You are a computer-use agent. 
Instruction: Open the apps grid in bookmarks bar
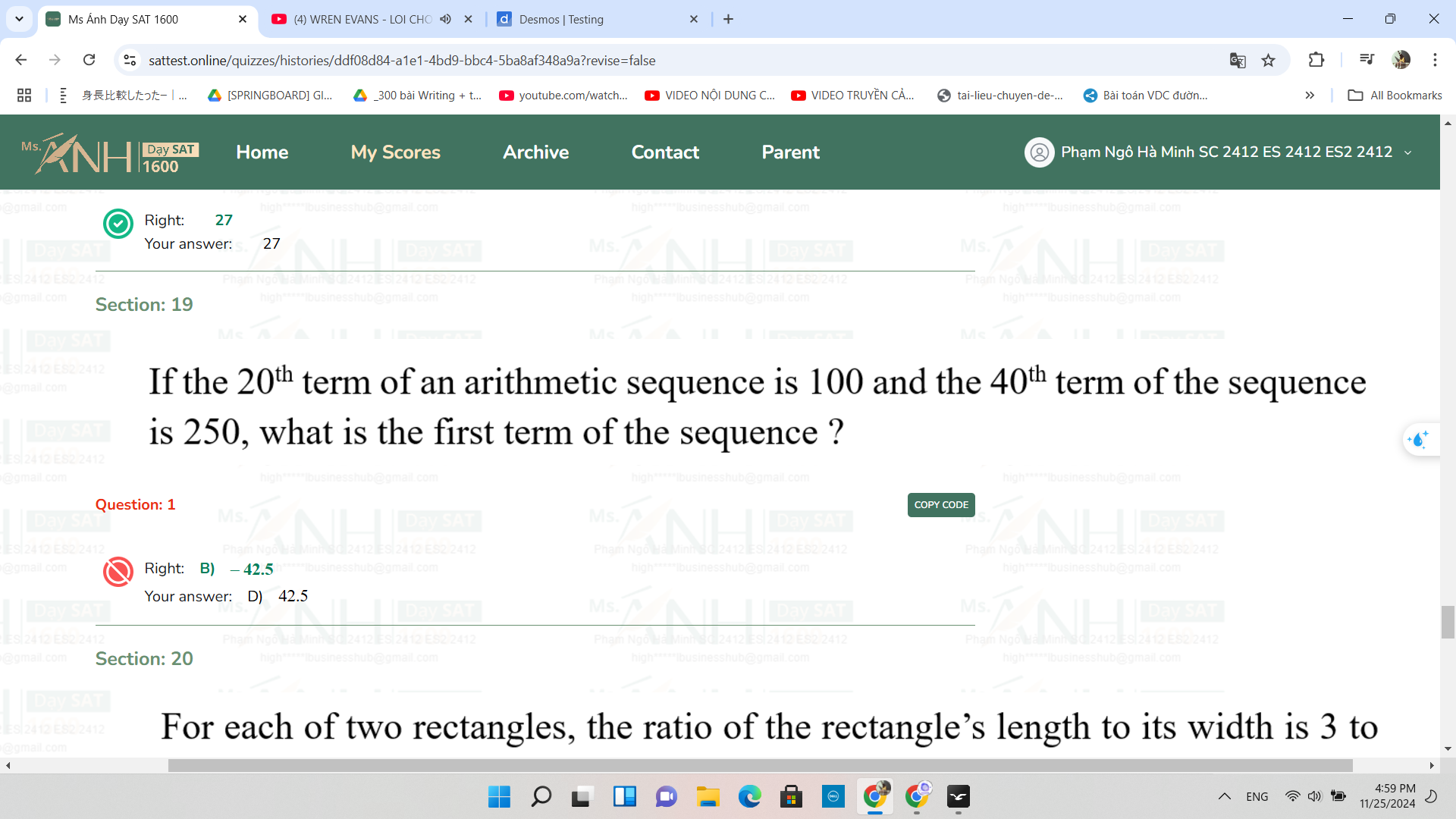coord(24,95)
